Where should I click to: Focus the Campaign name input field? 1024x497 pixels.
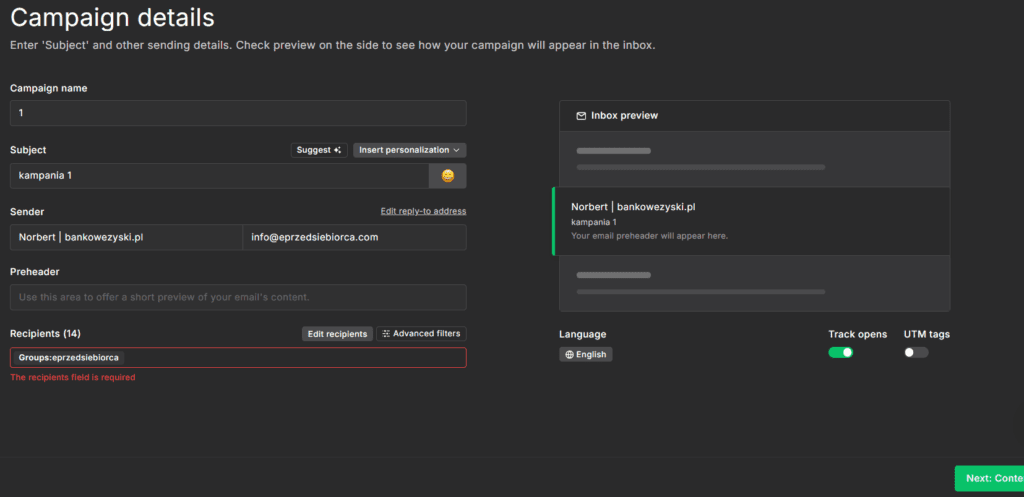click(238, 113)
